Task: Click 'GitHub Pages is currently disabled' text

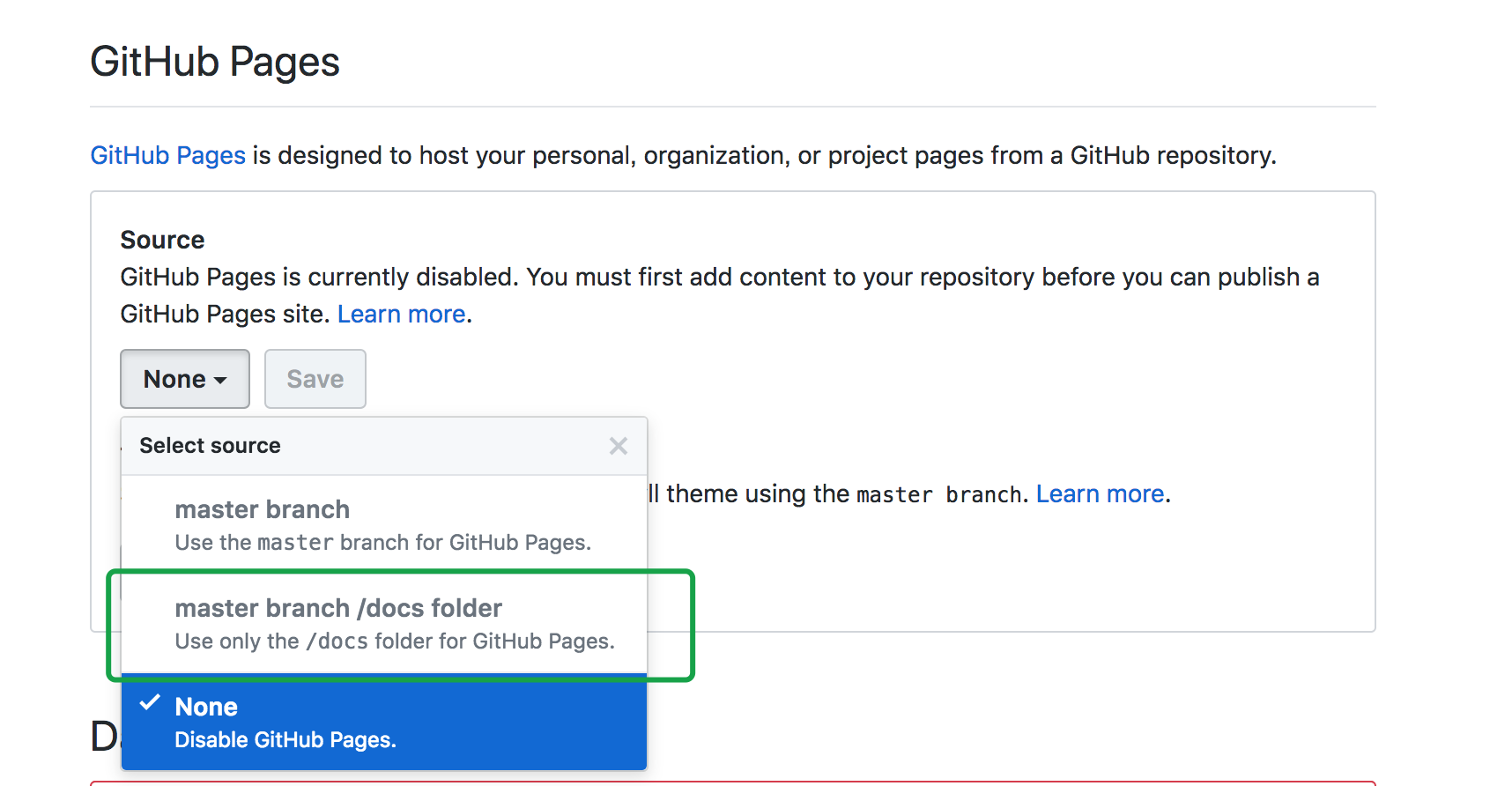Action: (x=320, y=277)
